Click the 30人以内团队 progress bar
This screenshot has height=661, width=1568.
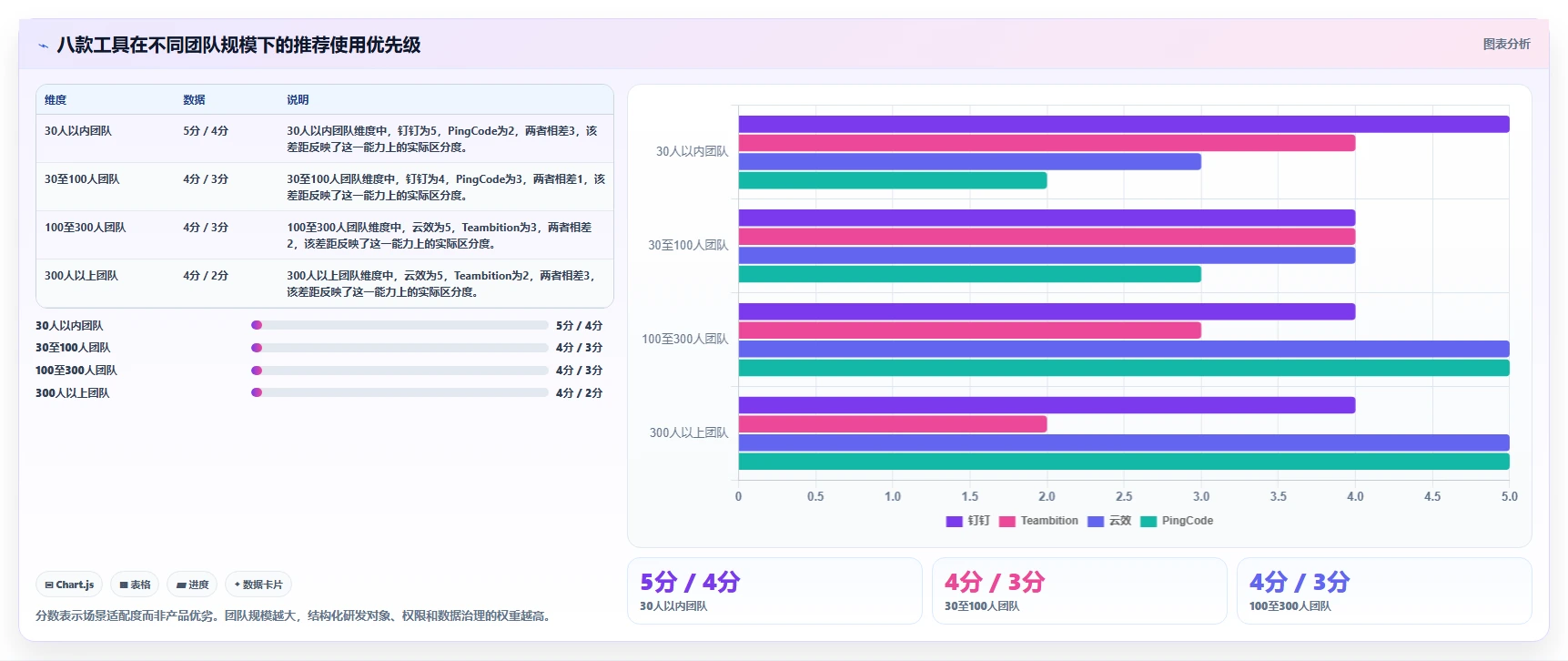point(400,325)
